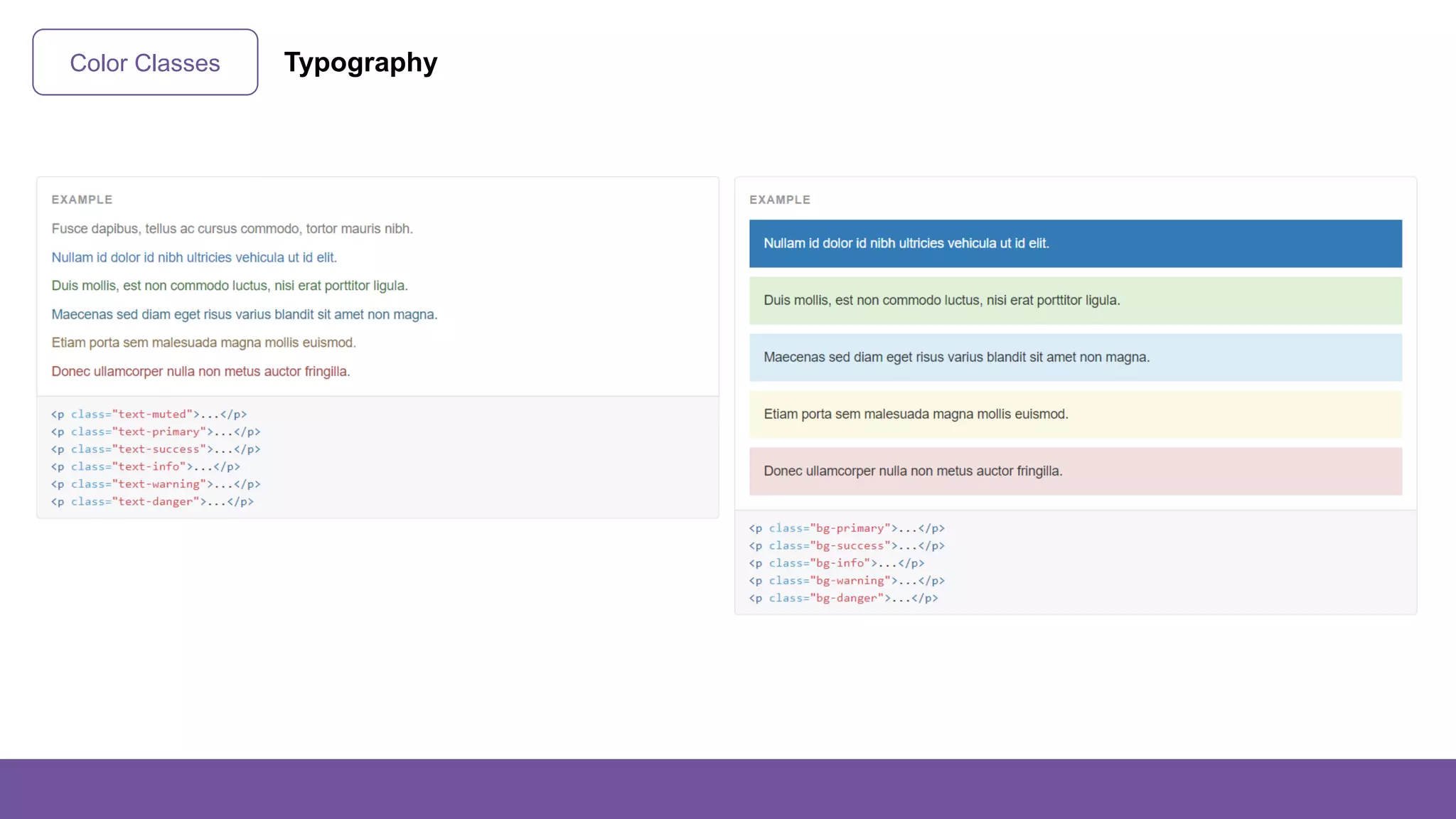Click the yellow bg-warning colored bar

point(1075,414)
